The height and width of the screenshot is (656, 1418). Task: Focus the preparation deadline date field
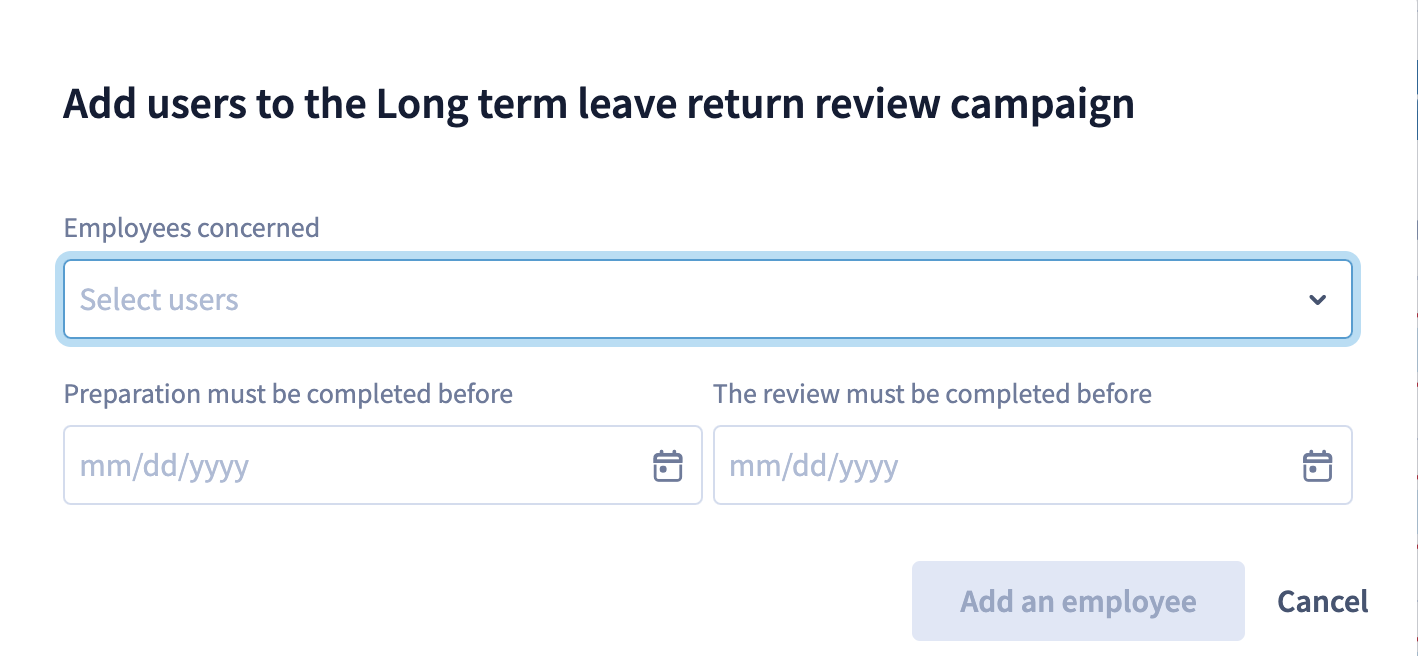tap(383, 465)
